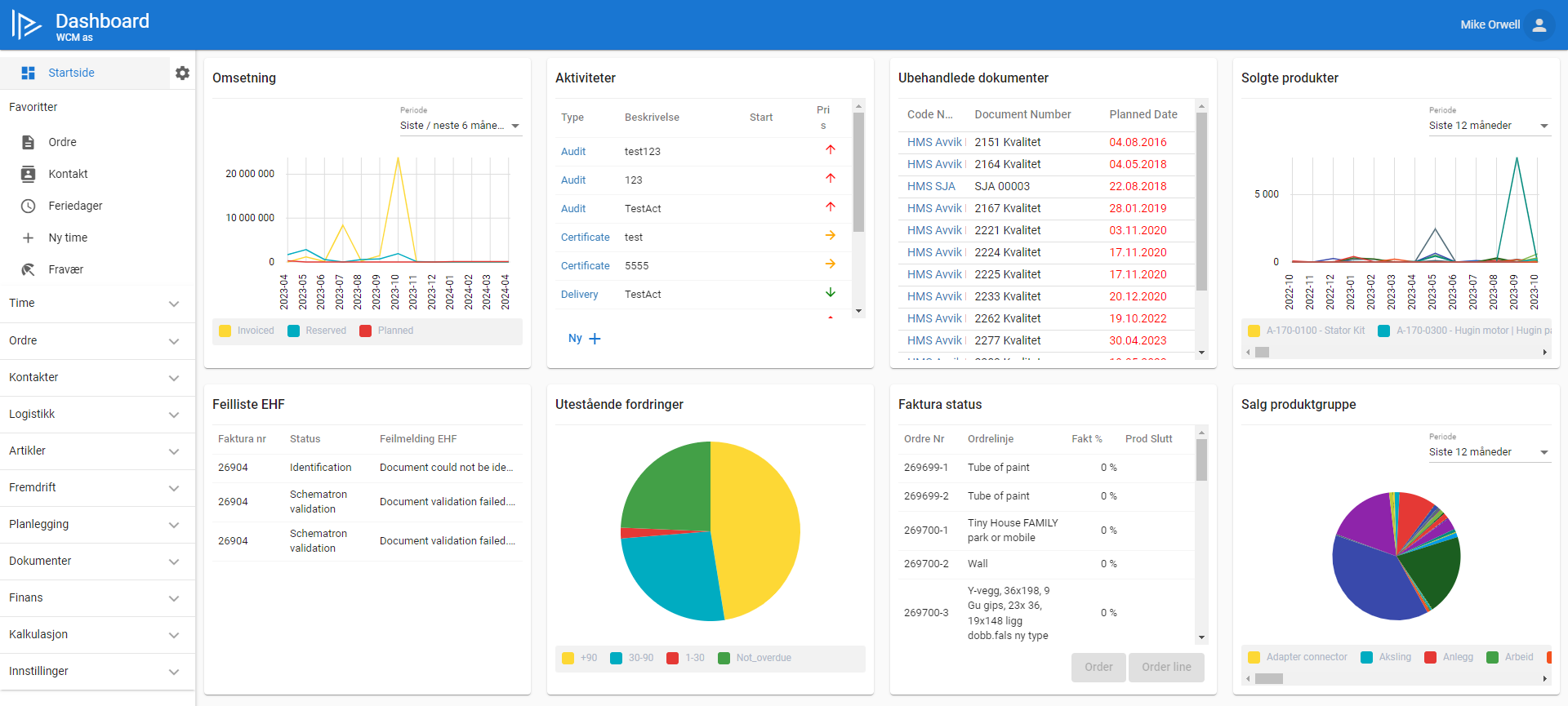Toggle Not_overdue segment in fordringer legend
Image resolution: width=1568 pixels, height=706 pixels.
pos(755,658)
